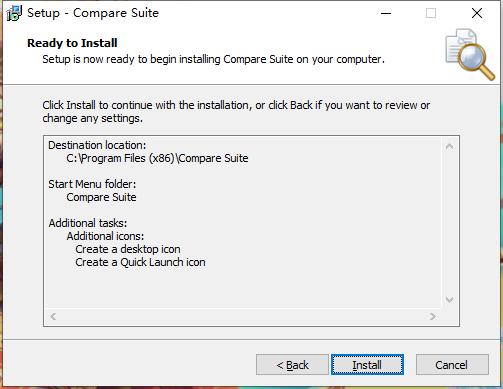Click the setup installer icon in title bar
Image resolution: width=503 pixels, height=389 pixels.
pyautogui.click(x=14, y=13)
